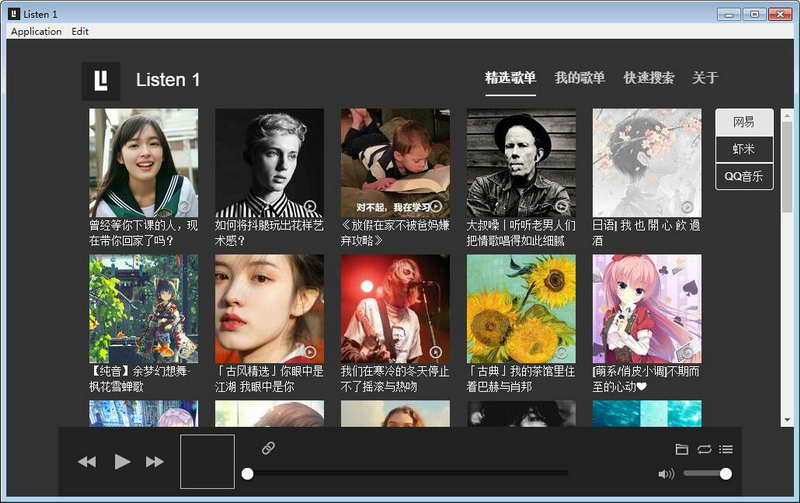Open the Edit menu
This screenshot has height=503, width=800.
(x=80, y=31)
